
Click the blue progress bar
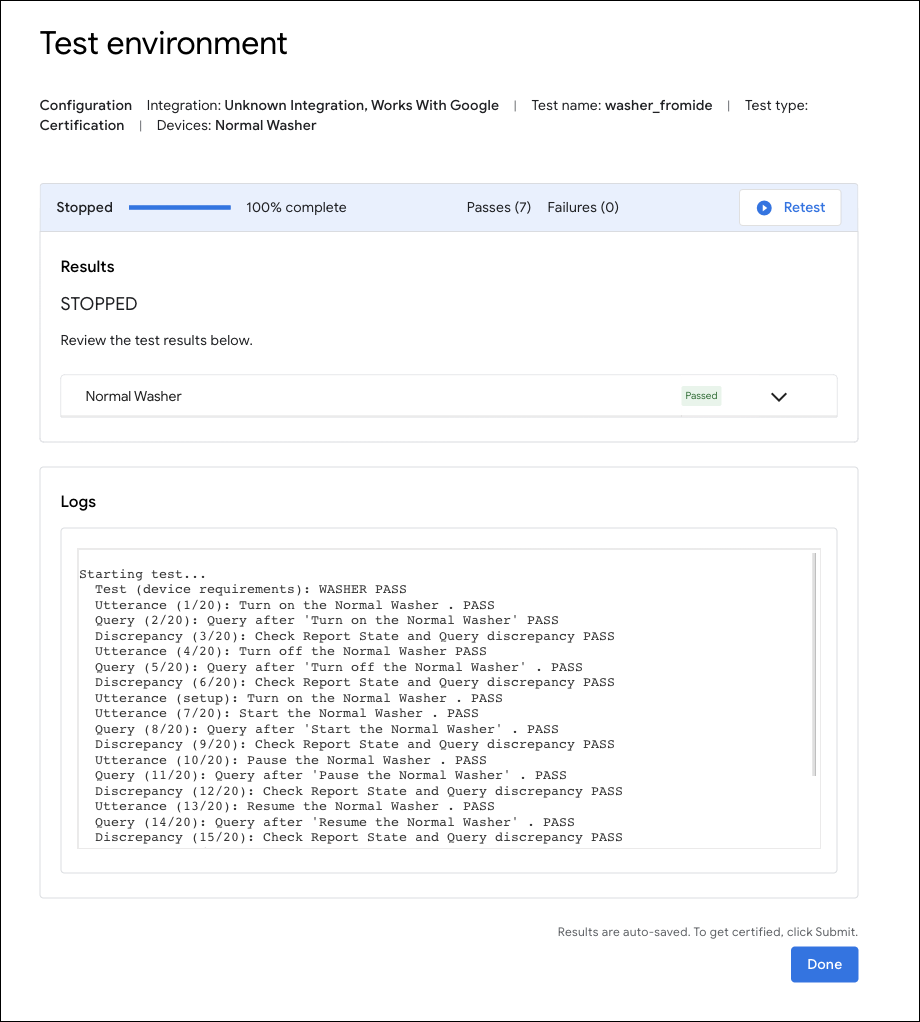[179, 207]
